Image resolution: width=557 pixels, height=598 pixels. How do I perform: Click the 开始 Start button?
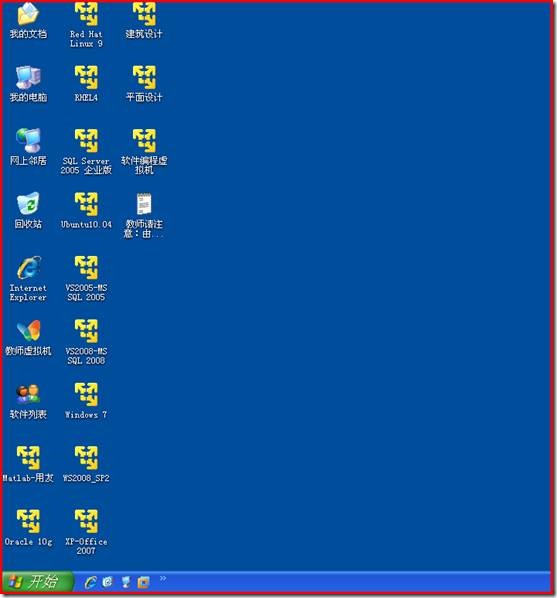(x=37, y=582)
